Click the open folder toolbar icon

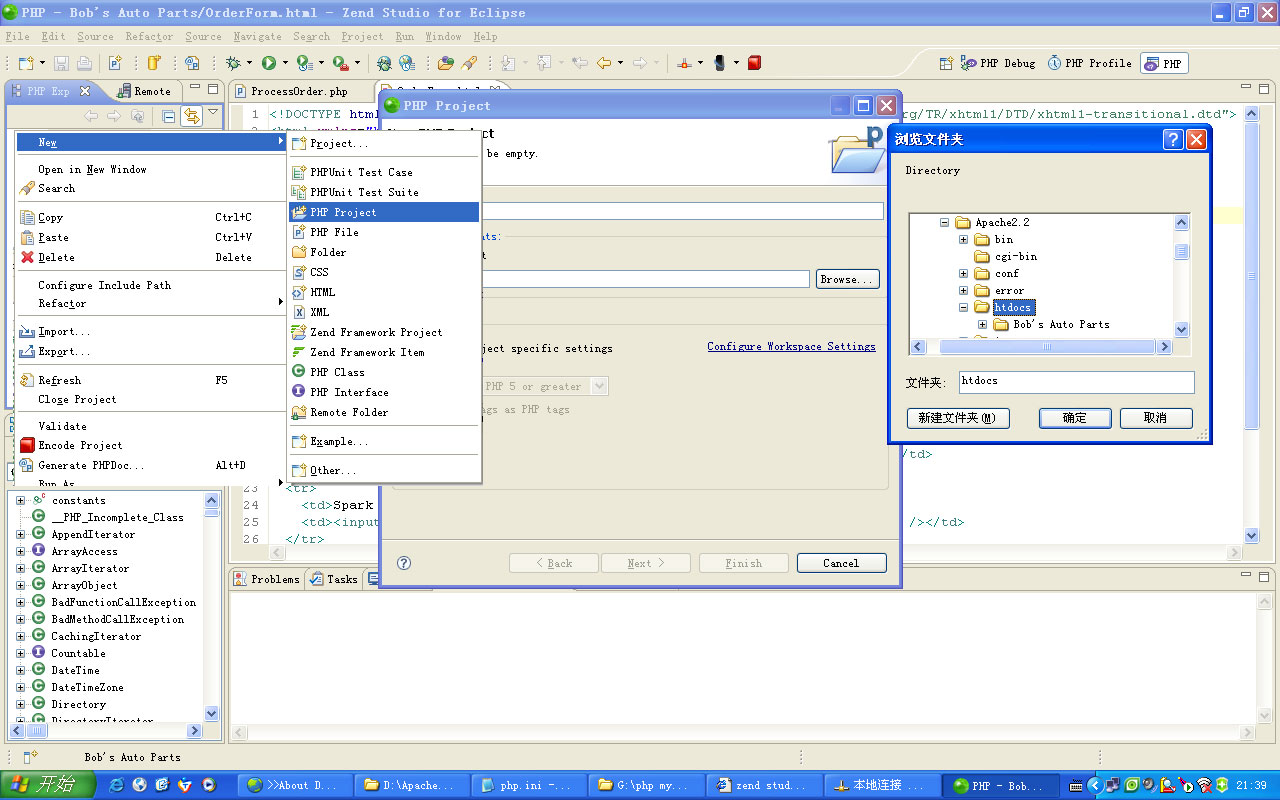pyautogui.click(x=444, y=63)
